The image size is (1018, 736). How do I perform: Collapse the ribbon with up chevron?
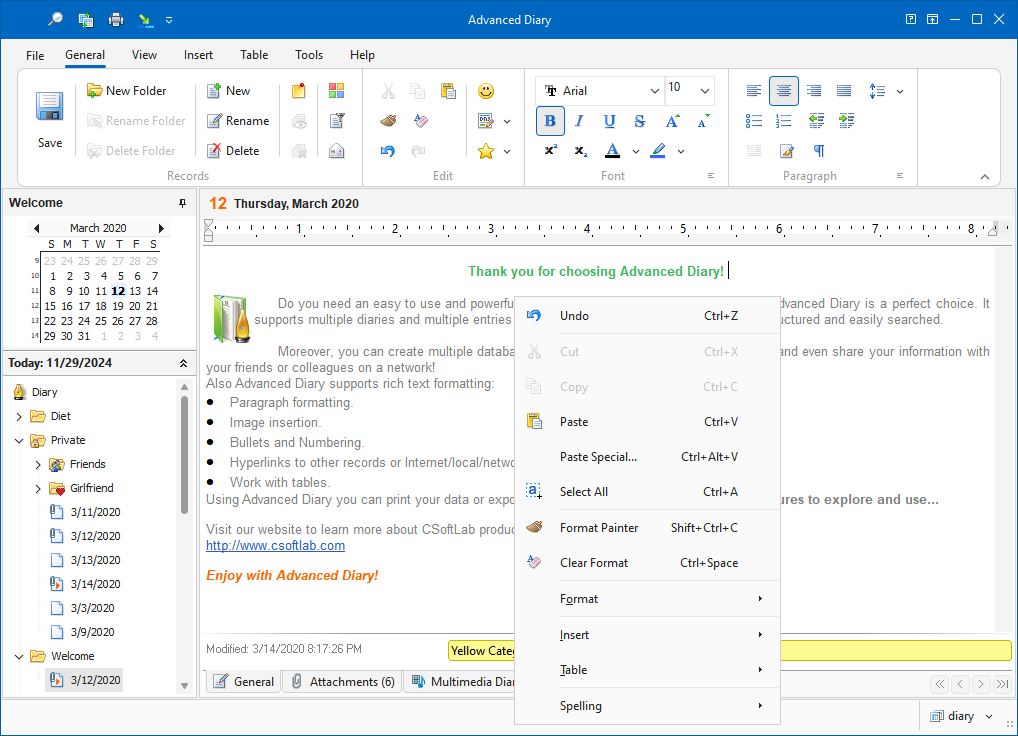click(985, 177)
